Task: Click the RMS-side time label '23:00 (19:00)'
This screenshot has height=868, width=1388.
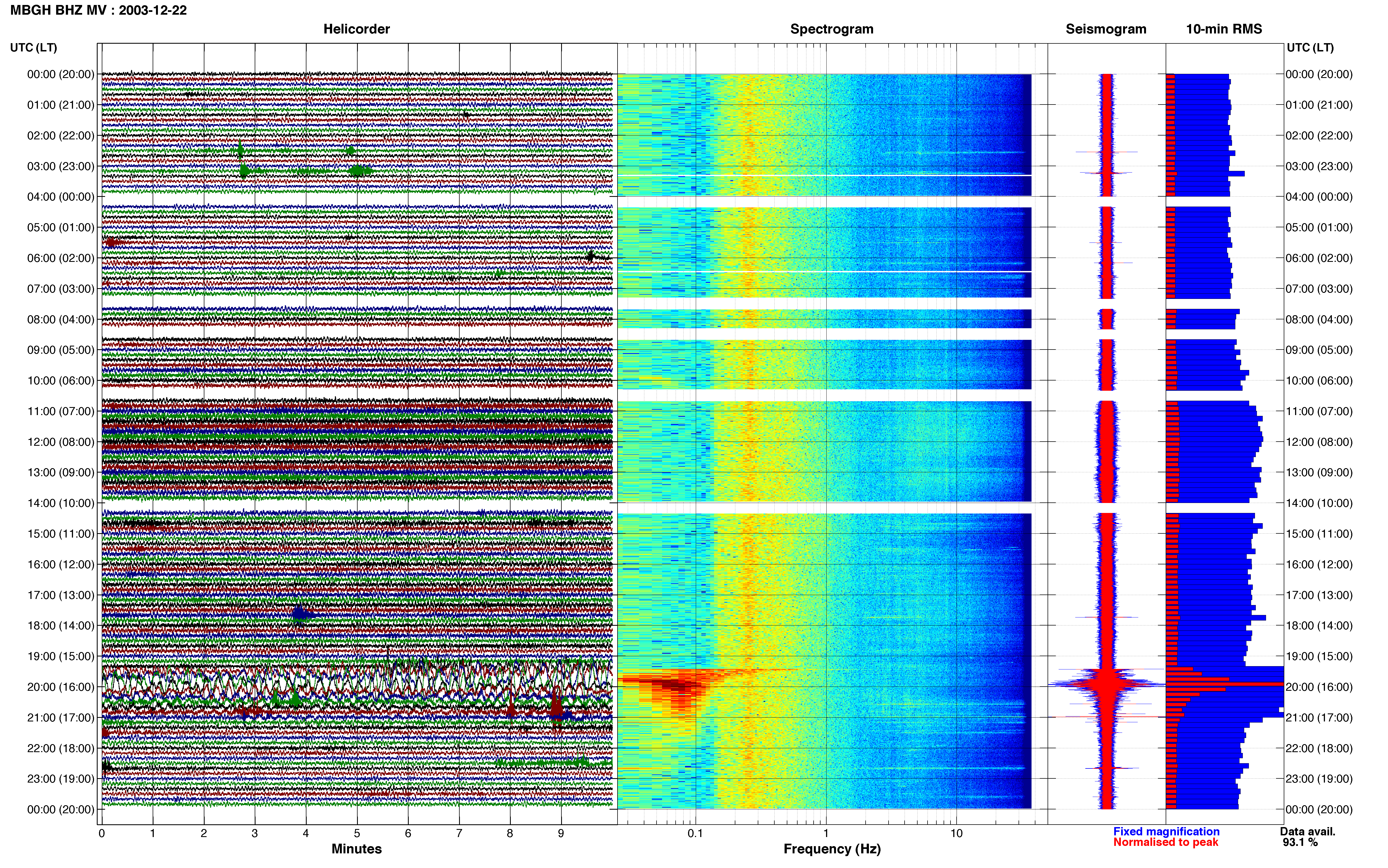Action: 1319,779
